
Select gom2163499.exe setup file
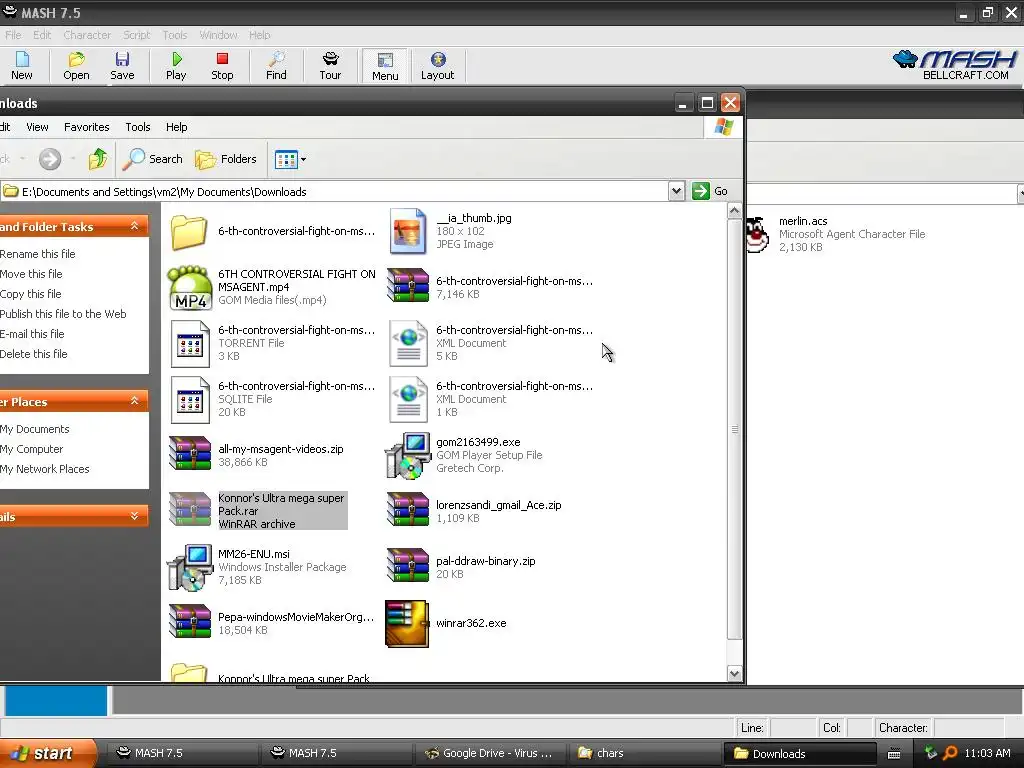point(464,455)
